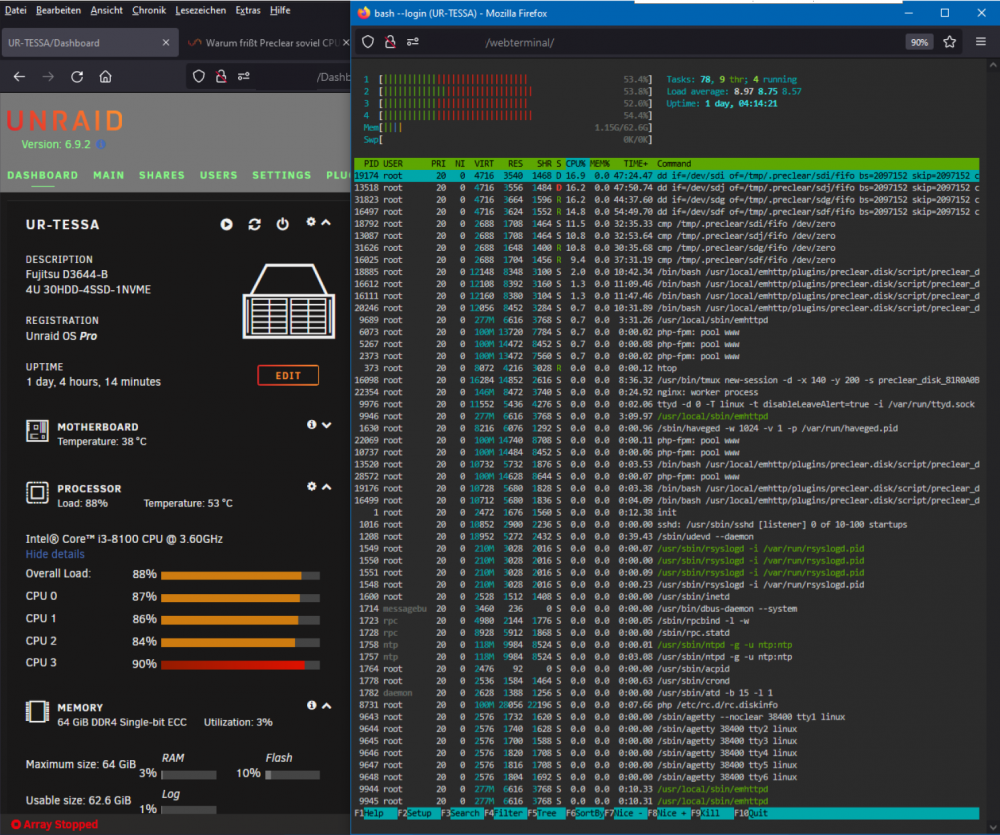
Task: Click the start array play icon next to UR-TESSA
Action: click(x=226, y=225)
